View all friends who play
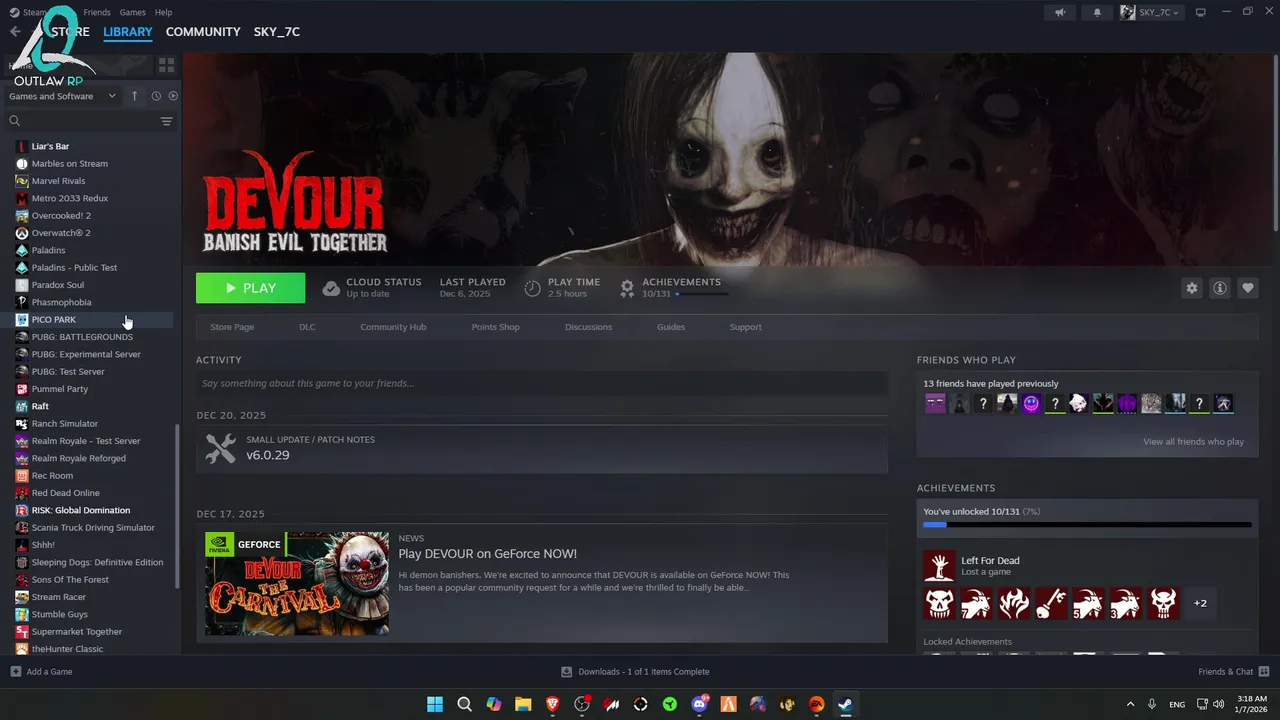Screen dimensions: 1280x720 (x=1193, y=442)
